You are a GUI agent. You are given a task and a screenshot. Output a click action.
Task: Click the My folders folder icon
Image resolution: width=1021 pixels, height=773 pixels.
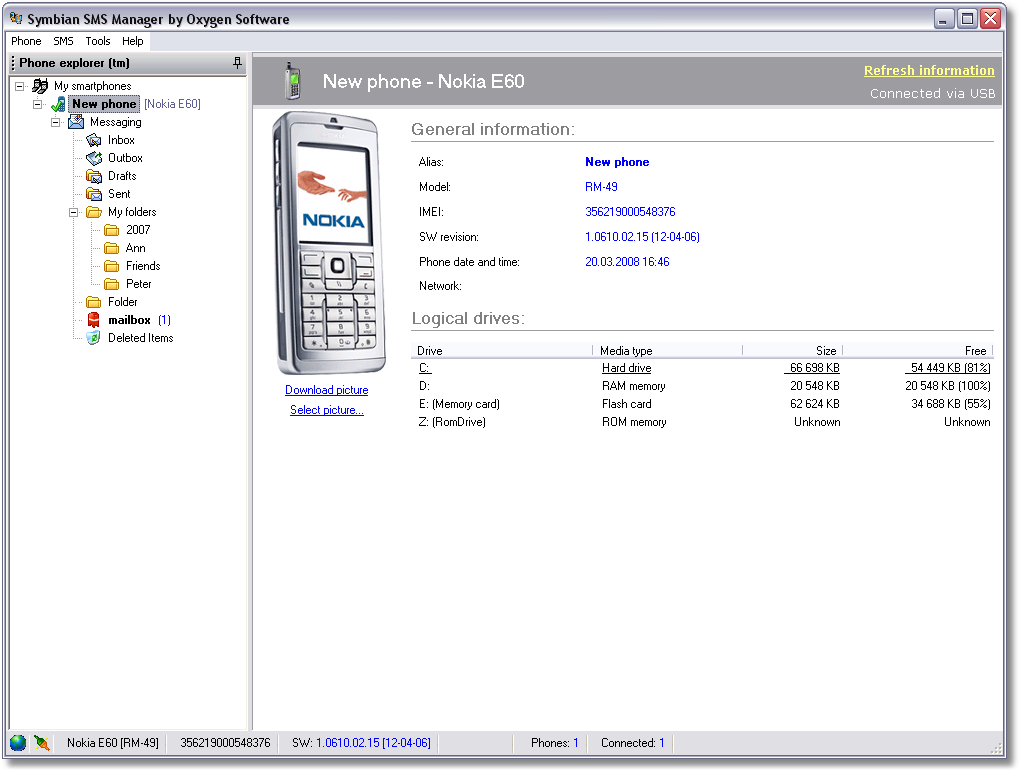(x=94, y=212)
